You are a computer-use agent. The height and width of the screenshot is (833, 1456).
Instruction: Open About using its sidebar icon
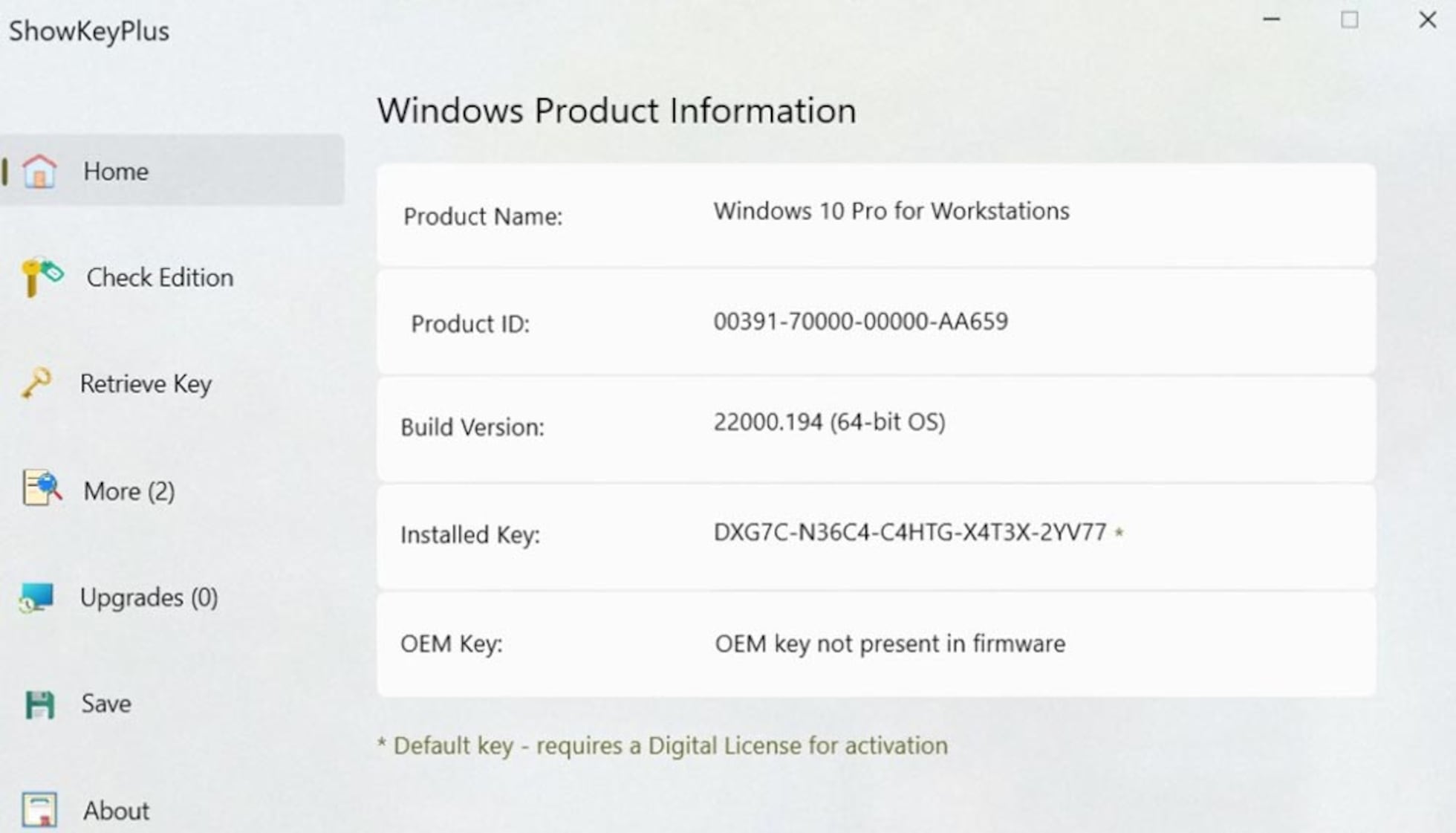click(41, 810)
